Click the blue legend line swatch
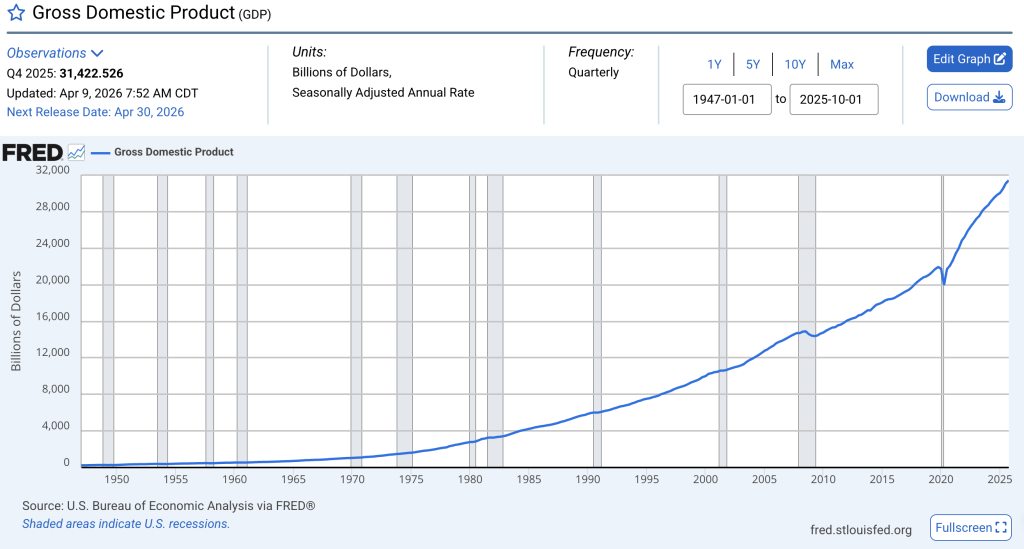Image resolution: width=1024 pixels, height=549 pixels. pos(100,153)
